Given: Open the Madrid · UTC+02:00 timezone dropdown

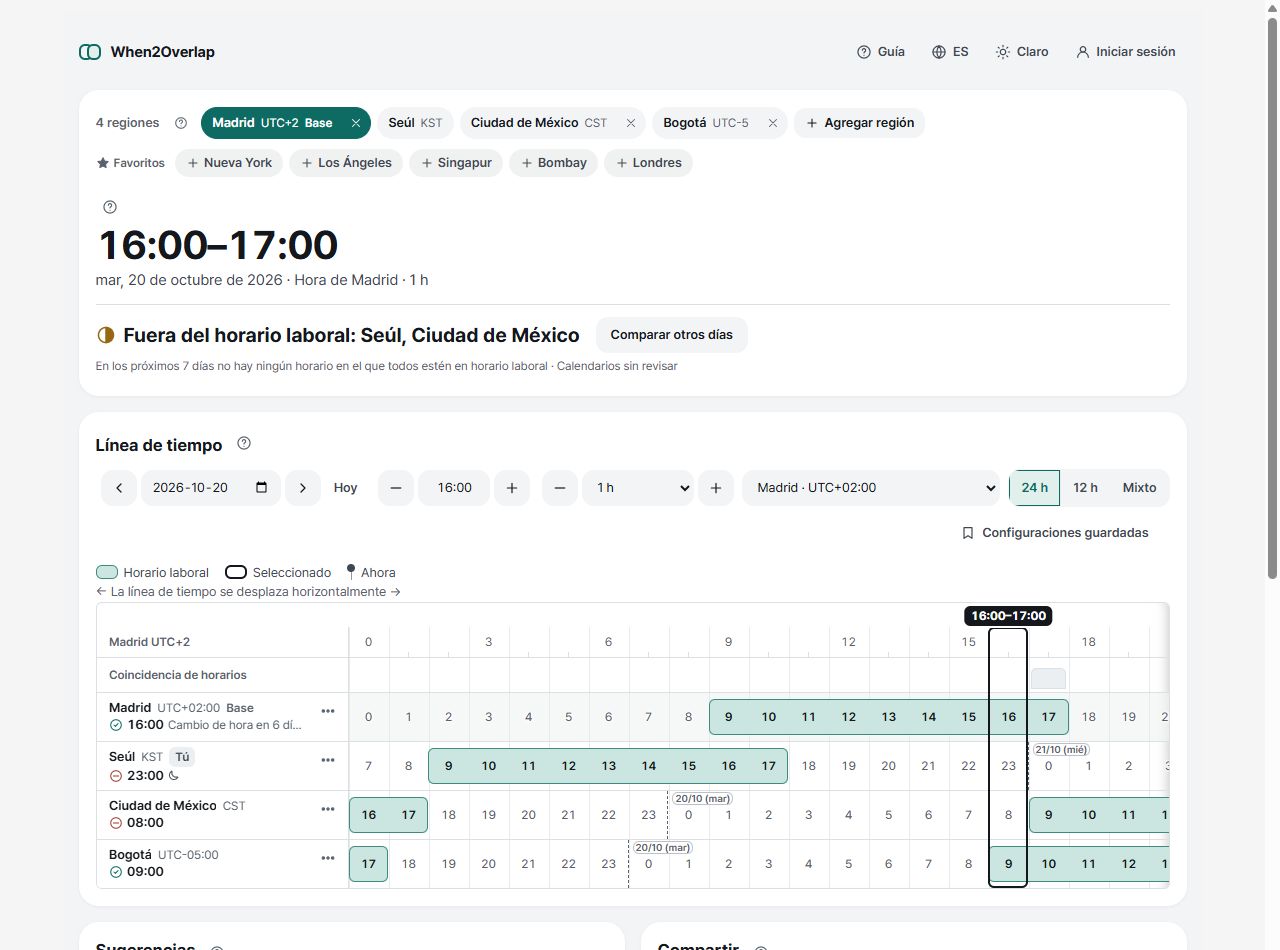Looking at the screenshot, I should coord(871,488).
